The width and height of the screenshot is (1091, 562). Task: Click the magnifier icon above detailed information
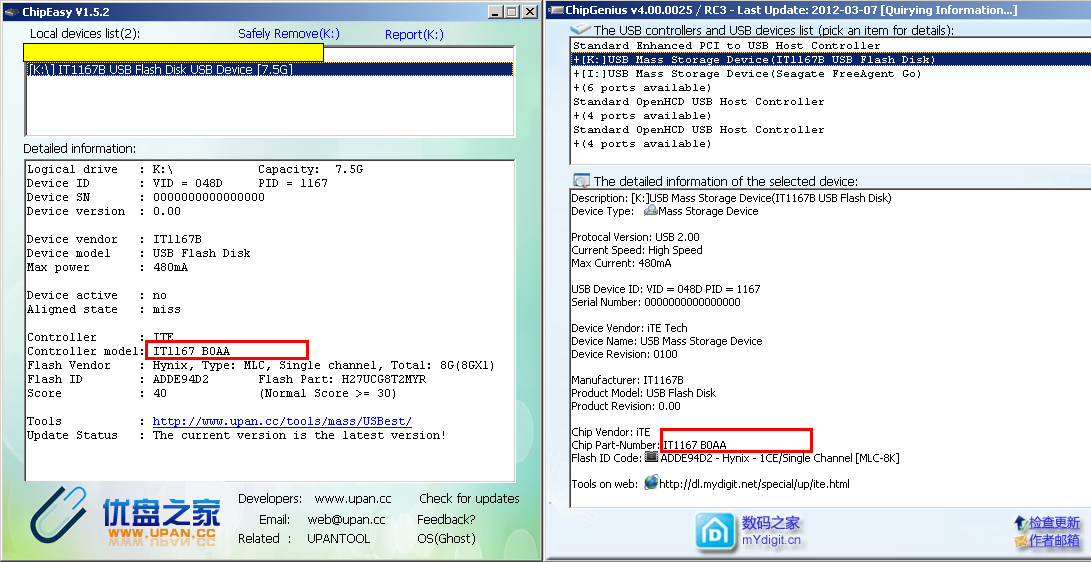pyautogui.click(x=581, y=181)
